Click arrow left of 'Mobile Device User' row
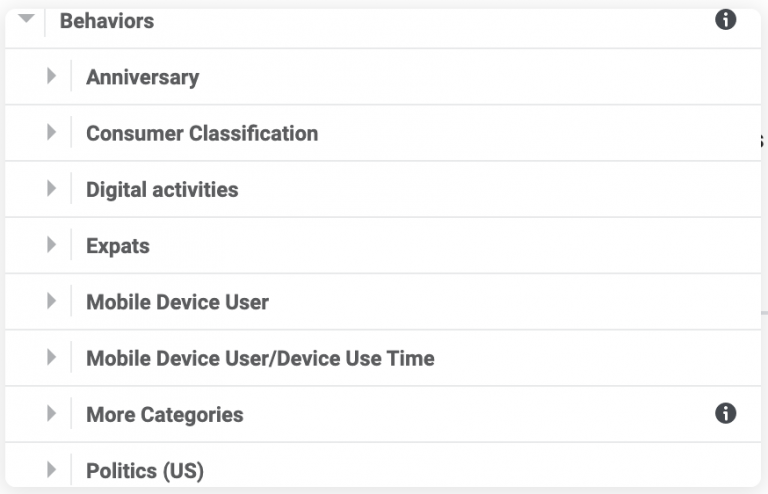This screenshot has width=768, height=494. coord(52,301)
